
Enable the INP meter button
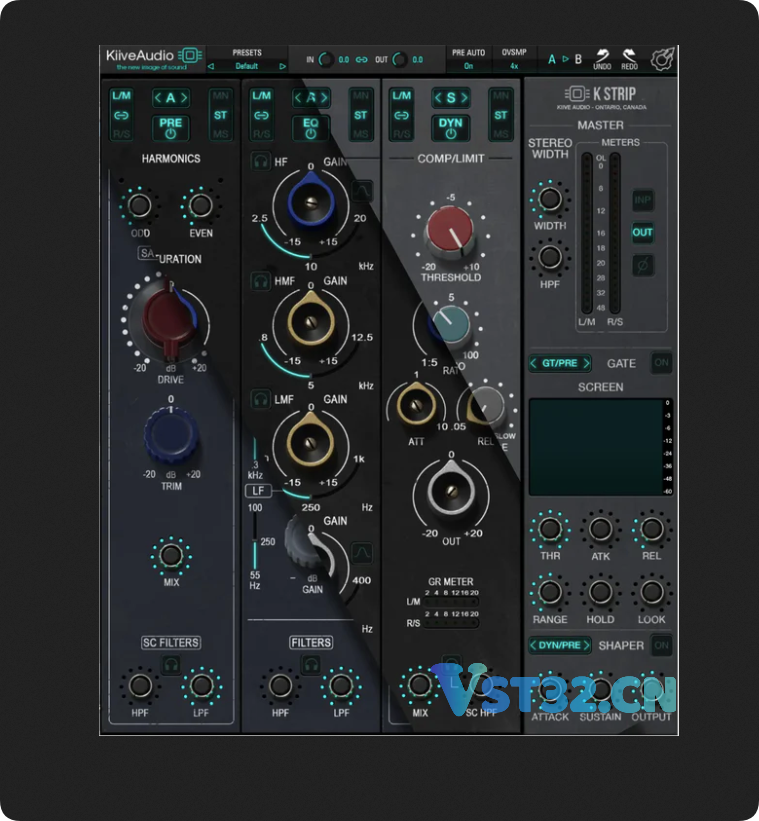point(643,199)
